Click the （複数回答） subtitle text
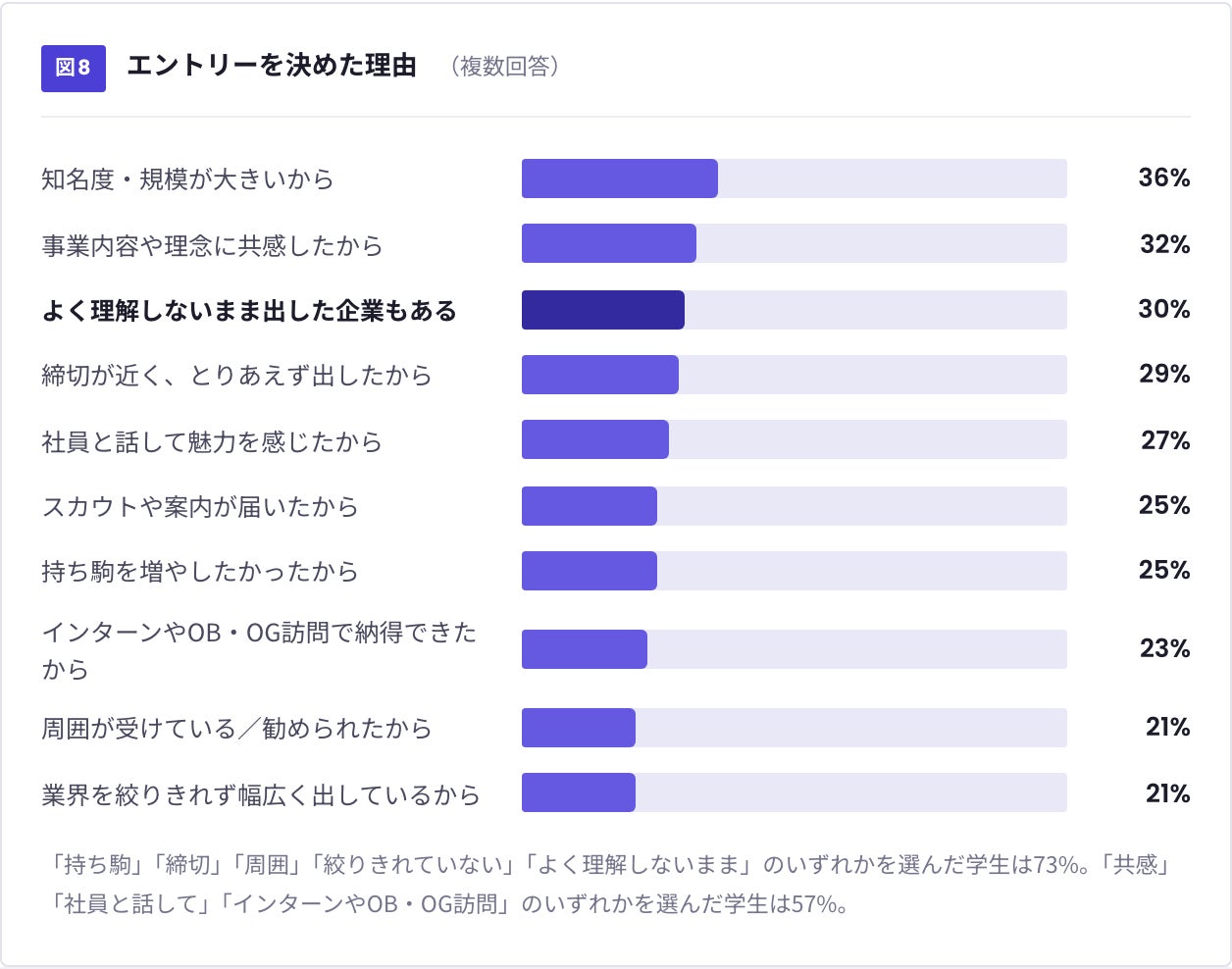Viewport: 1232px width, 969px height. (x=505, y=67)
